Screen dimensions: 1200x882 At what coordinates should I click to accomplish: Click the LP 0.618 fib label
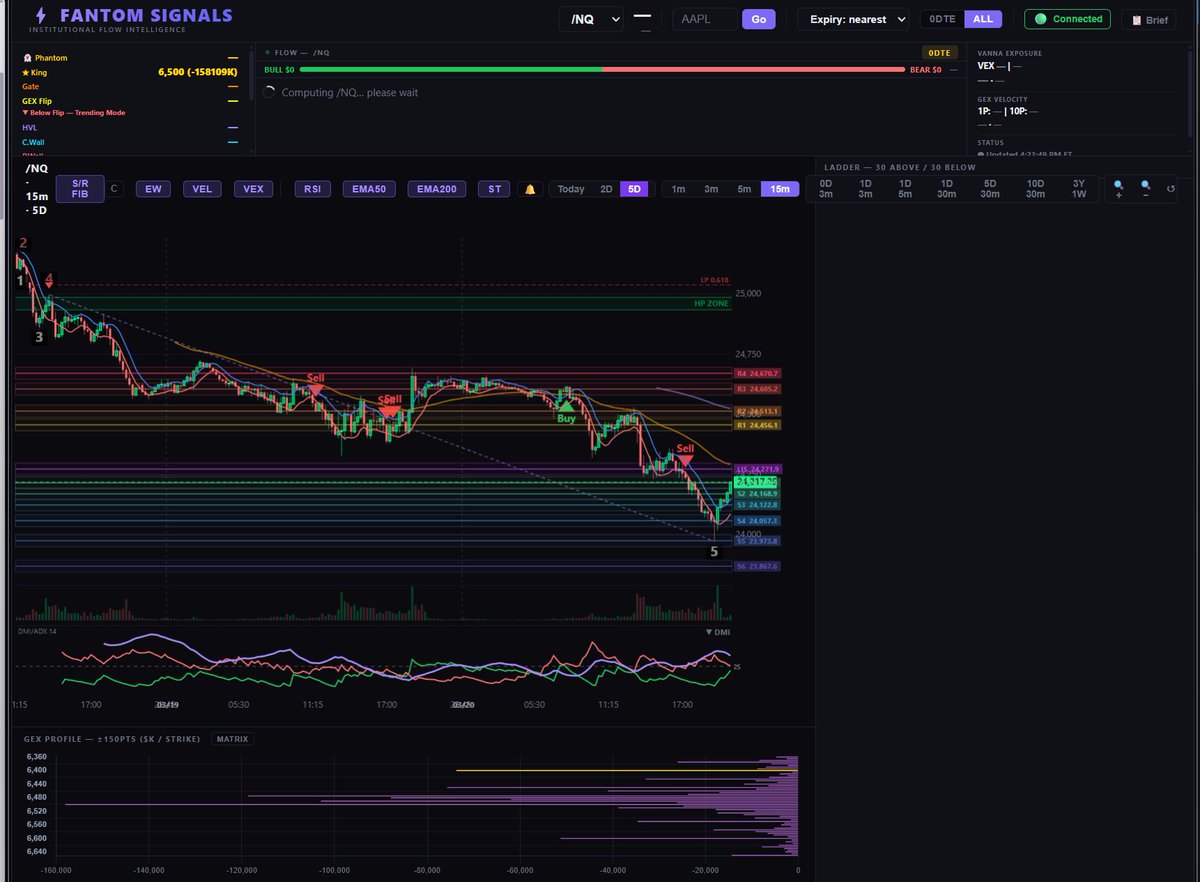click(715, 281)
